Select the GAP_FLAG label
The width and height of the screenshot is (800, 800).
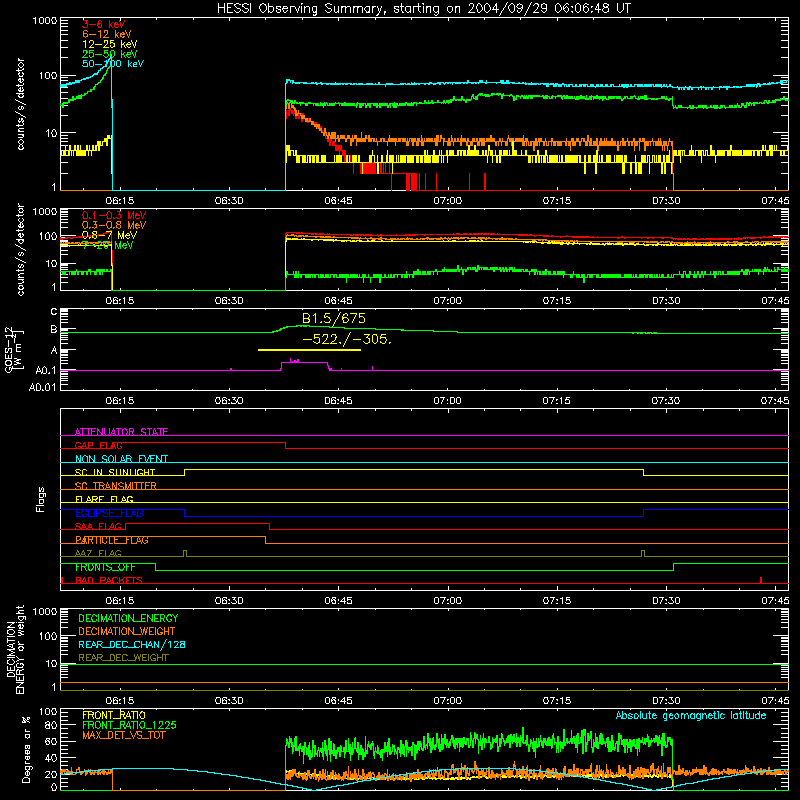click(98, 445)
